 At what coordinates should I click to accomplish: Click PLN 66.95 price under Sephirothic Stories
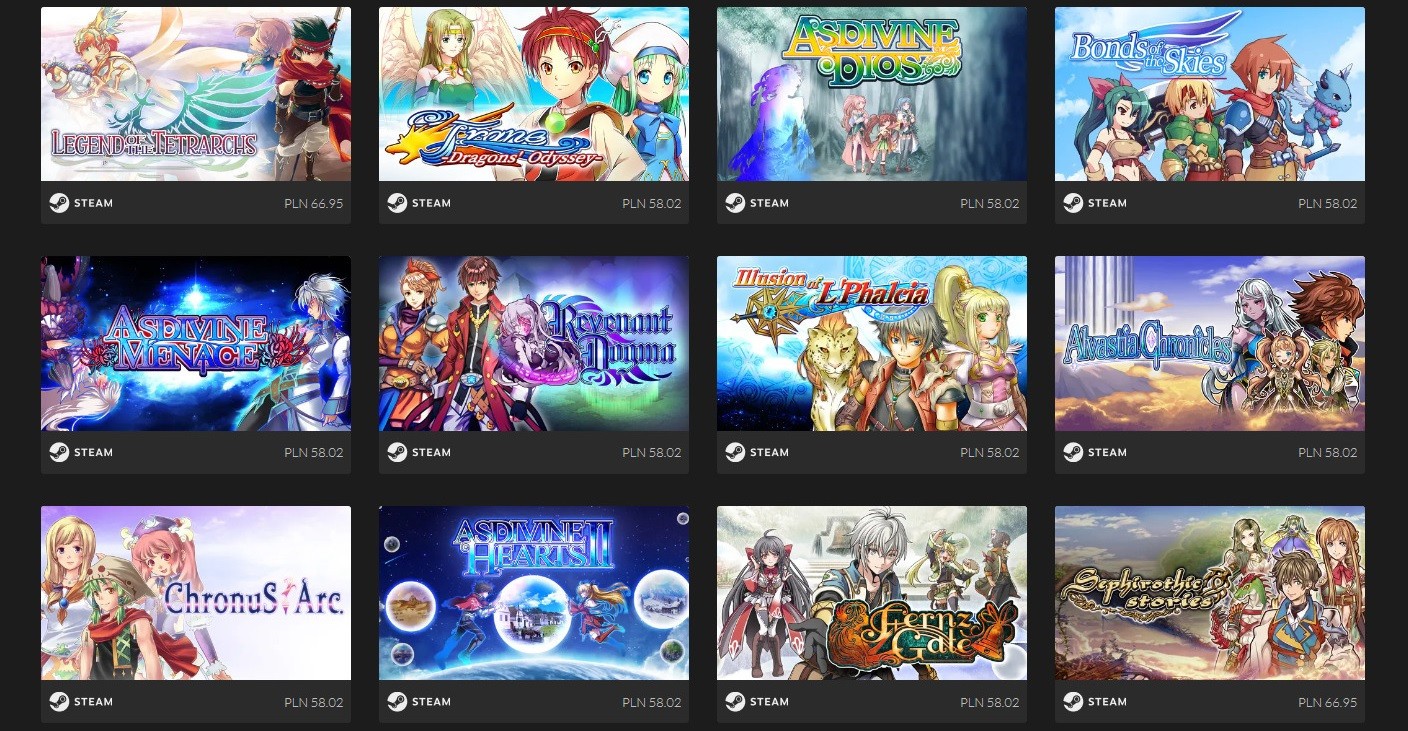[x=1327, y=702]
